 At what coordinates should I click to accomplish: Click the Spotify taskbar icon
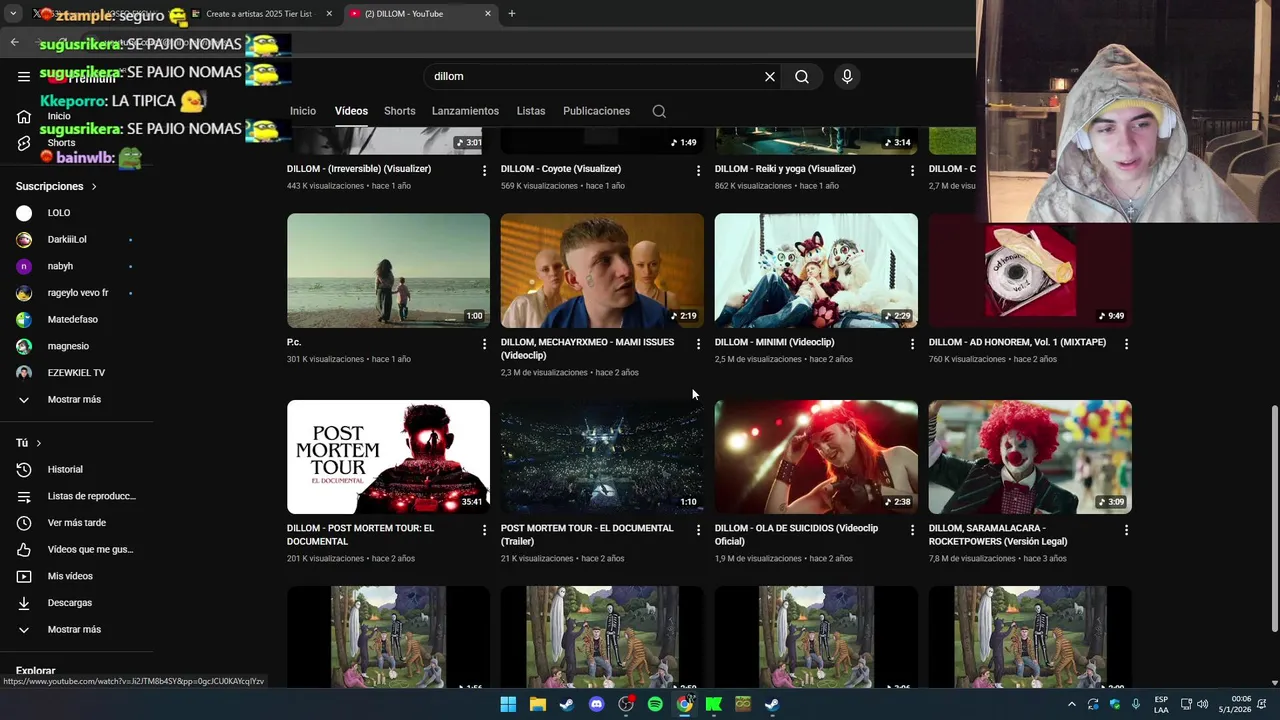pyautogui.click(x=655, y=704)
